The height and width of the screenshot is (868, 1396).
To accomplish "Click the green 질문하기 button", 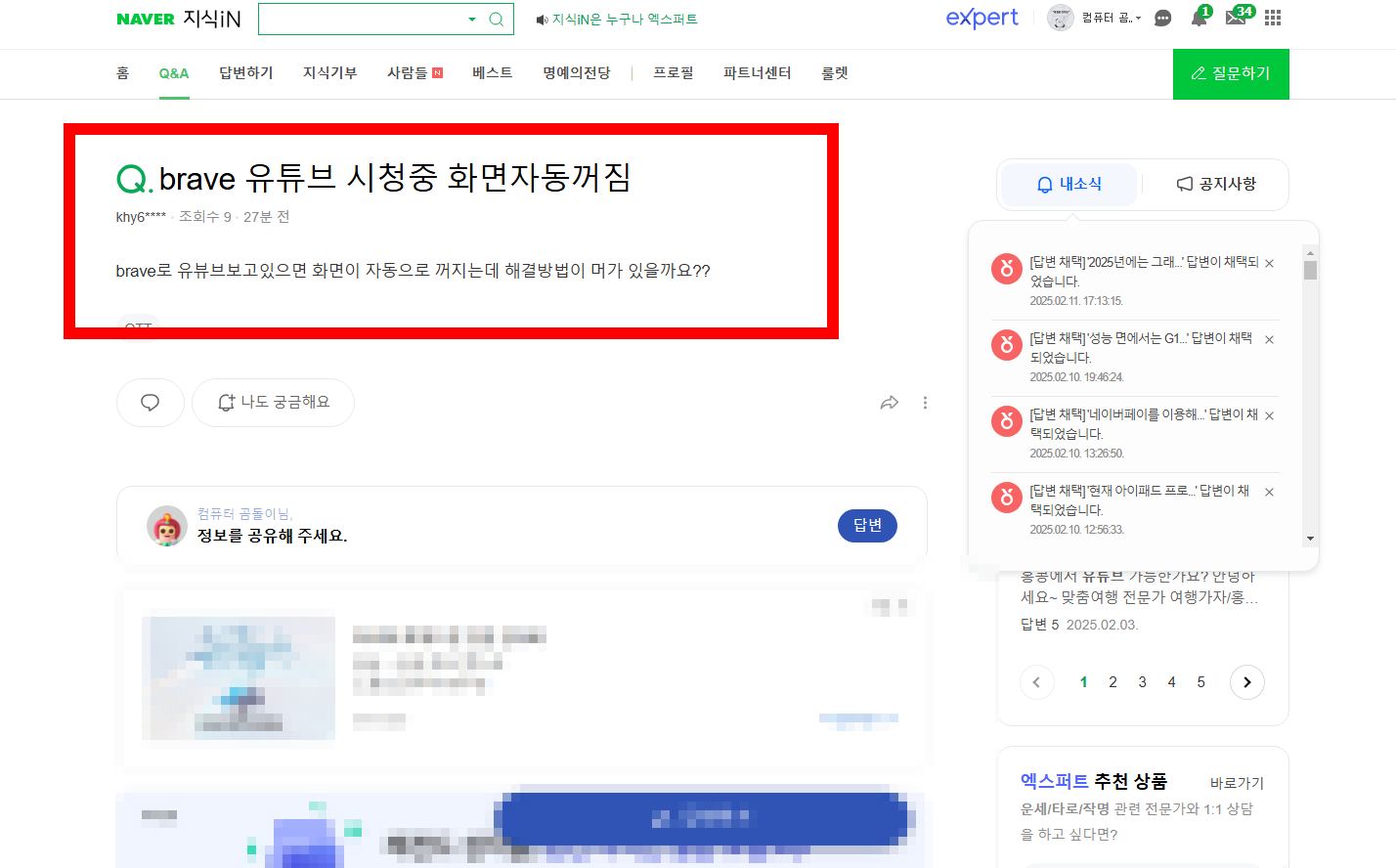I will point(1231,74).
